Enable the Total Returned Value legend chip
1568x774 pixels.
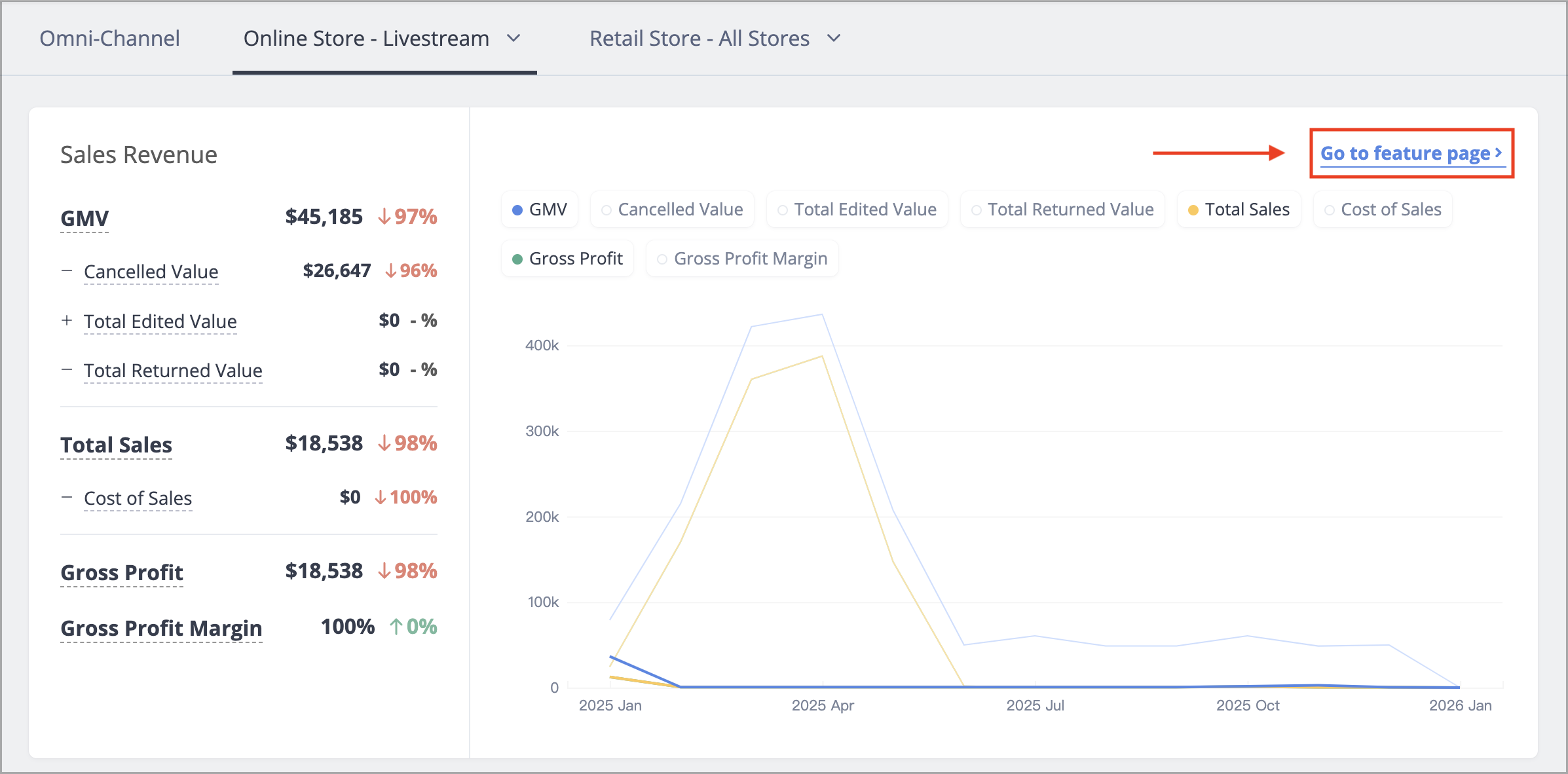[x=1062, y=210]
